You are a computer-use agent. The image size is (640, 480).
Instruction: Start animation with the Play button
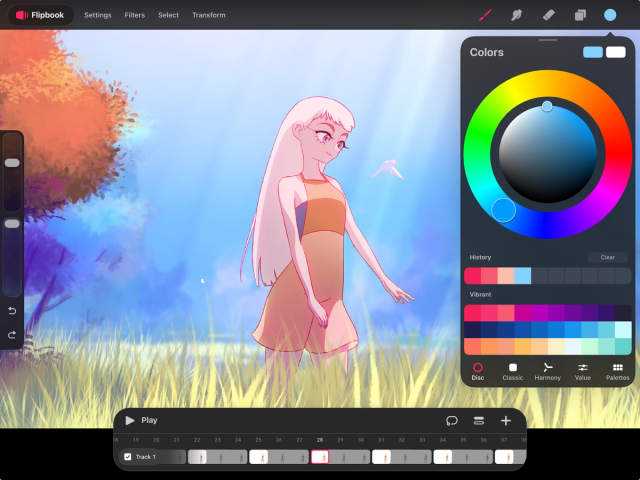(x=141, y=420)
